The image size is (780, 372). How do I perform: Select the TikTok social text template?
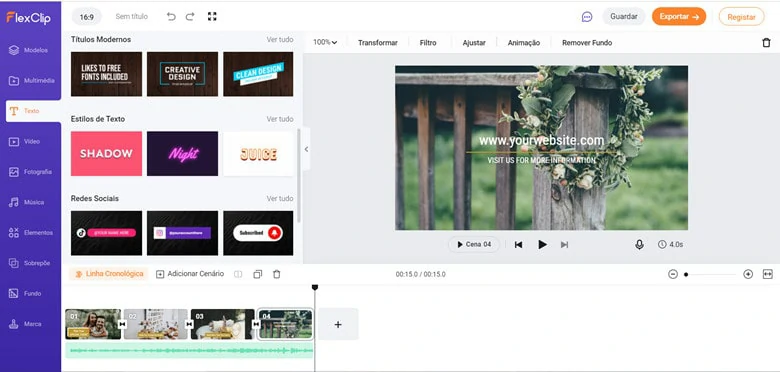pos(106,233)
